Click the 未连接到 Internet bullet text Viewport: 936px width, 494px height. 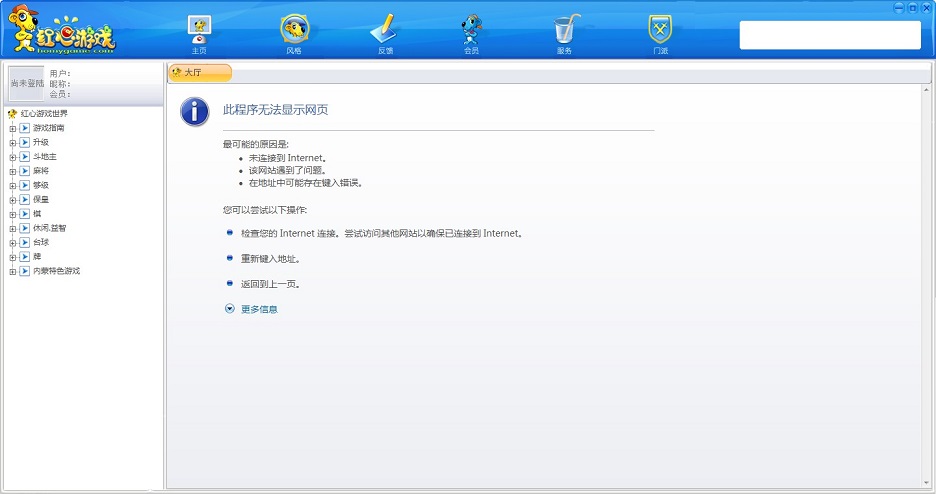click(x=288, y=158)
